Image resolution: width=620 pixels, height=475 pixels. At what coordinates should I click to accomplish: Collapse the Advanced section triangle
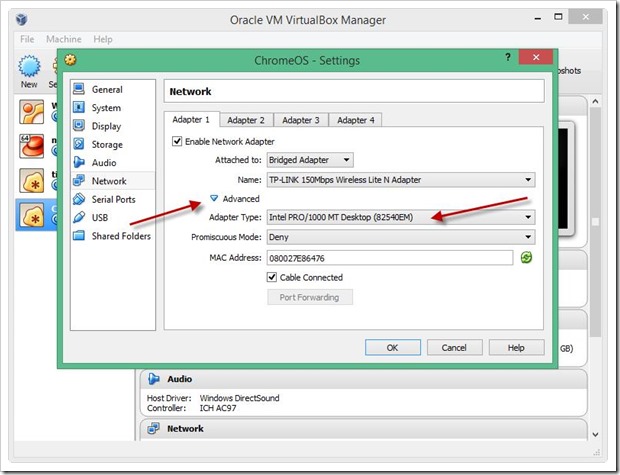click(x=214, y=198)
